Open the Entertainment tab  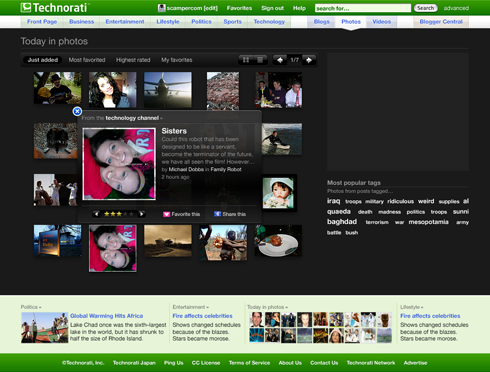pos(125,22)
